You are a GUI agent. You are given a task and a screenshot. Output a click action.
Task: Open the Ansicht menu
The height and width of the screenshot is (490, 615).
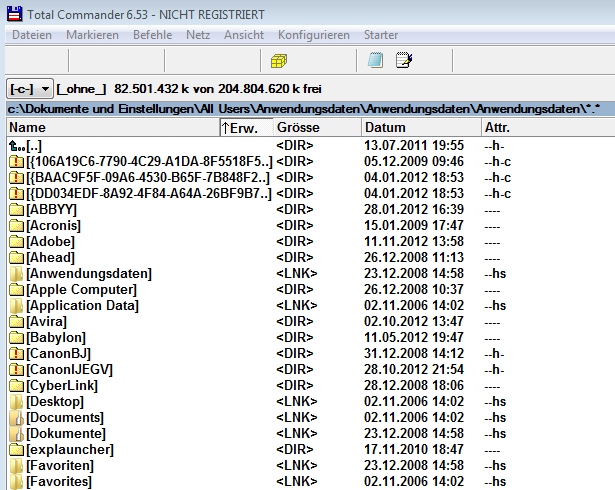[244, 35]
